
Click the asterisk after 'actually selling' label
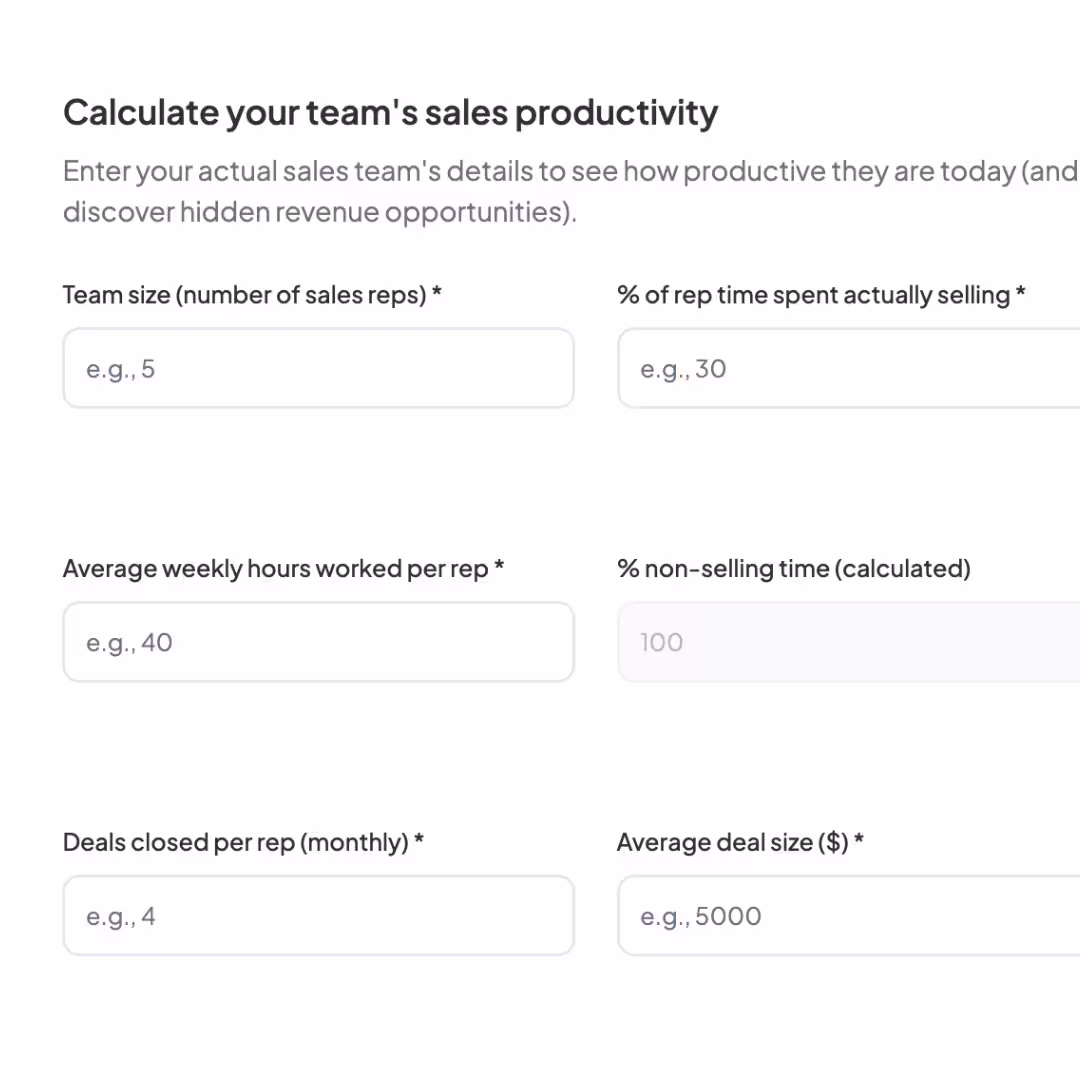pos(1021,293)
